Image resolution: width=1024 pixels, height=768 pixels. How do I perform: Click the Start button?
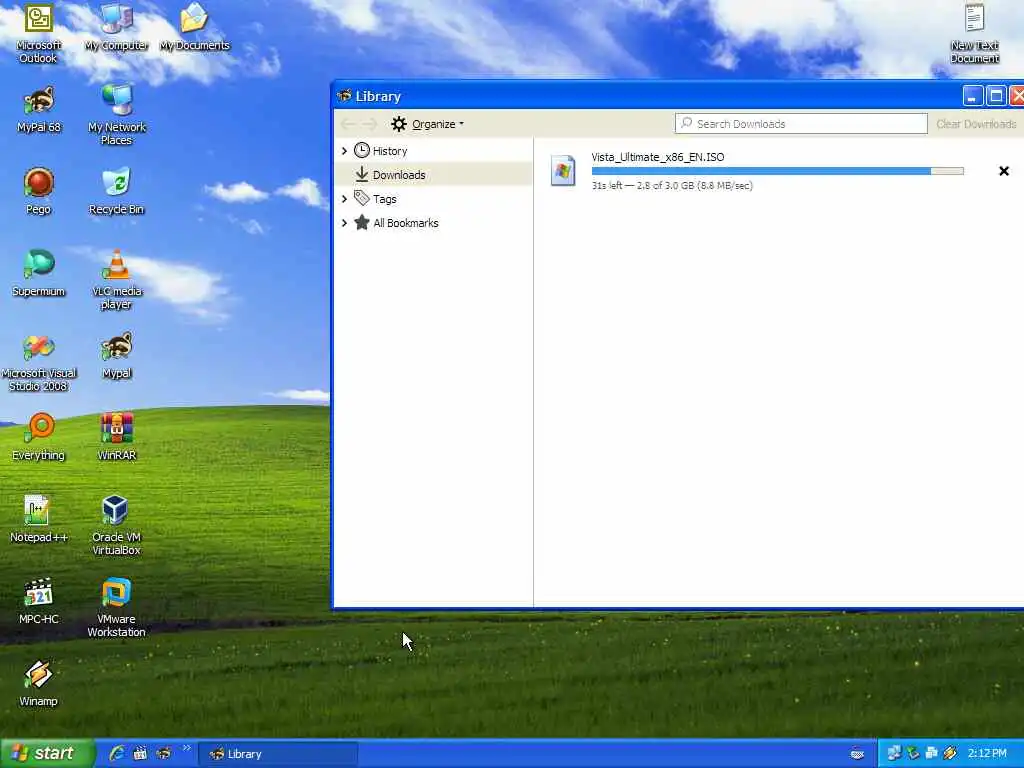47,753
